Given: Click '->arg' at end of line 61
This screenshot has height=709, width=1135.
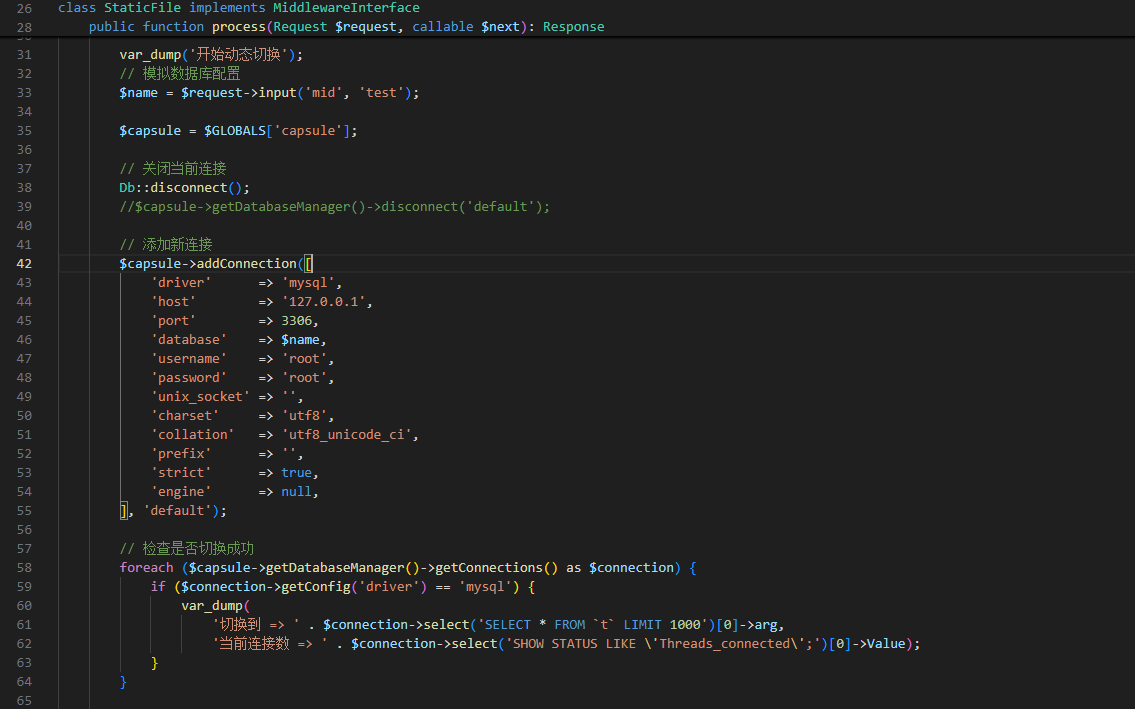Looking at the screenshot, I should click(758, 624).
